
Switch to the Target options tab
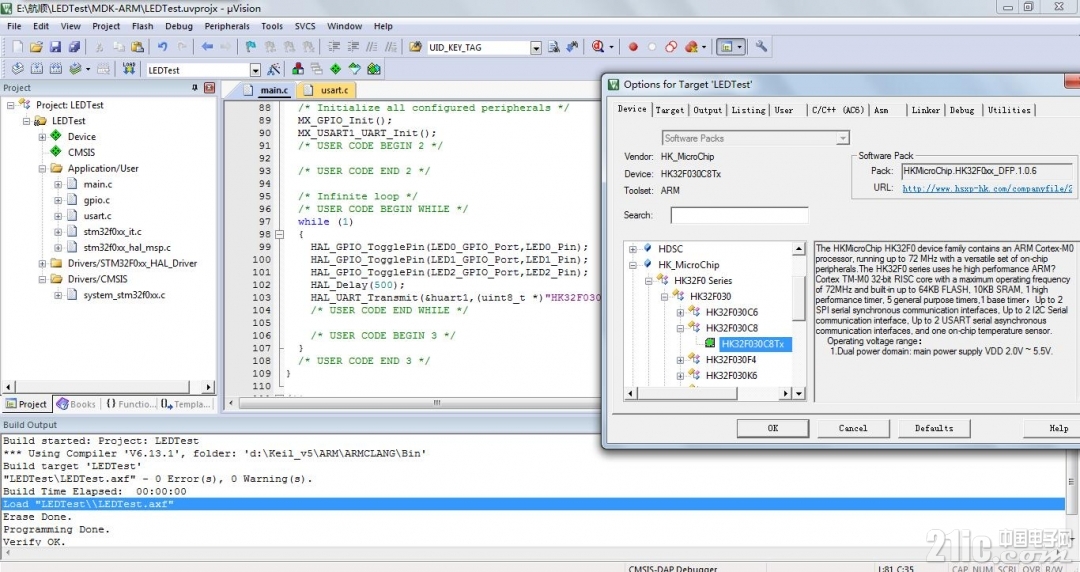coord(669,110)
